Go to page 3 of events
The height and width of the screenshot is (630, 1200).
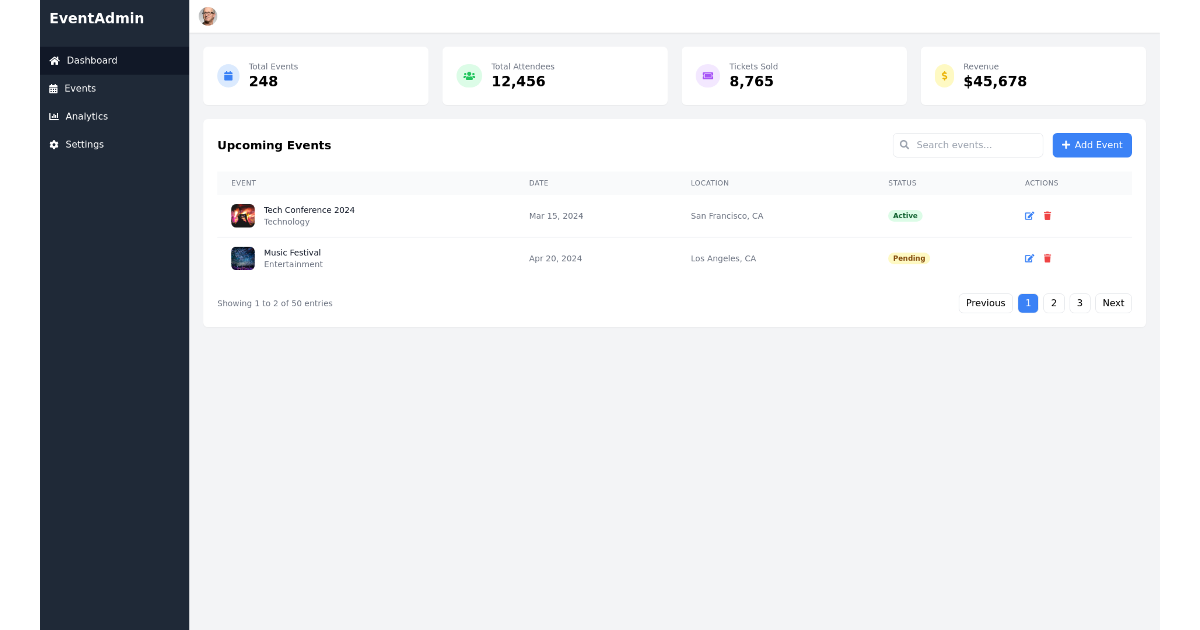click(x=1079, y=302)
